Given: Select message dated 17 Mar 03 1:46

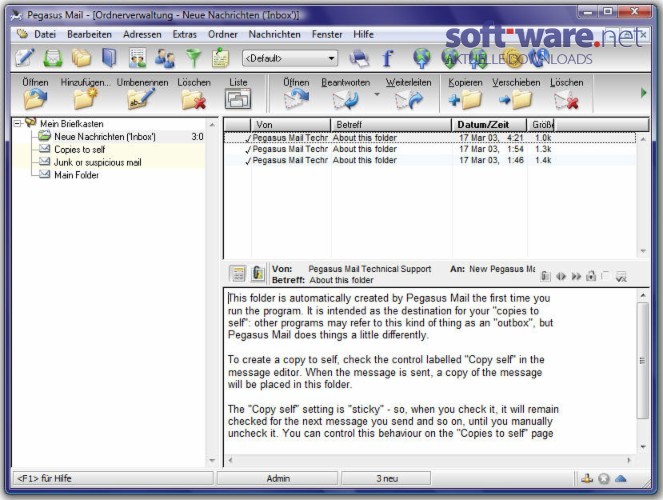Looking at the screenshot, I should [x=429, y=160].
